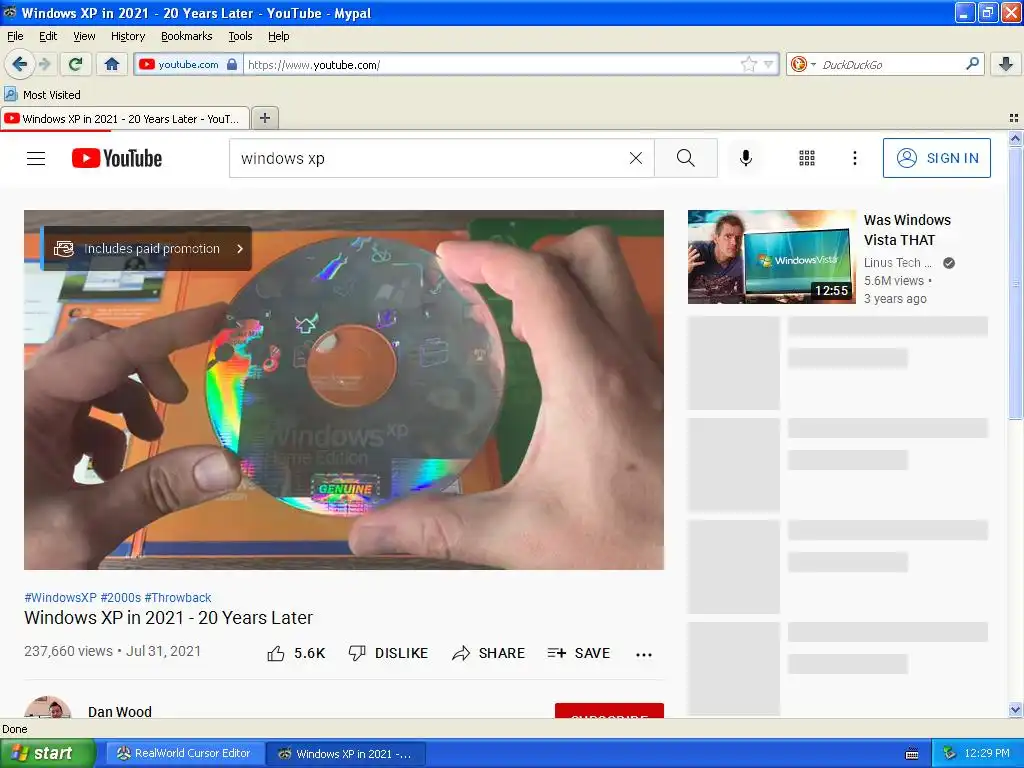1024x768 pixels.
Task: Open the #WindowsXP hashtag link
Action: [60, 598]
